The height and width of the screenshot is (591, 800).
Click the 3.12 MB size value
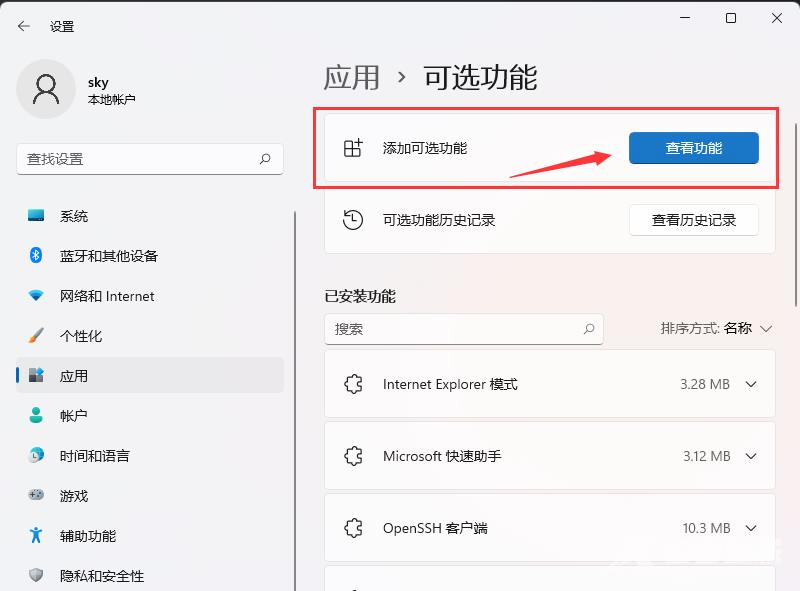707,456
